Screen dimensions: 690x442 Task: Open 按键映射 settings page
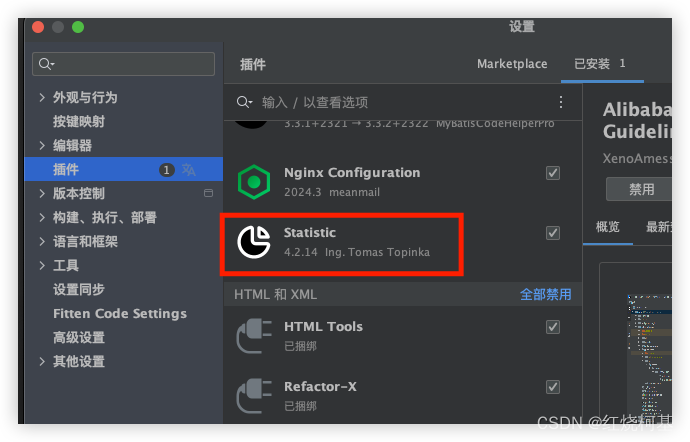pos(79,122)
